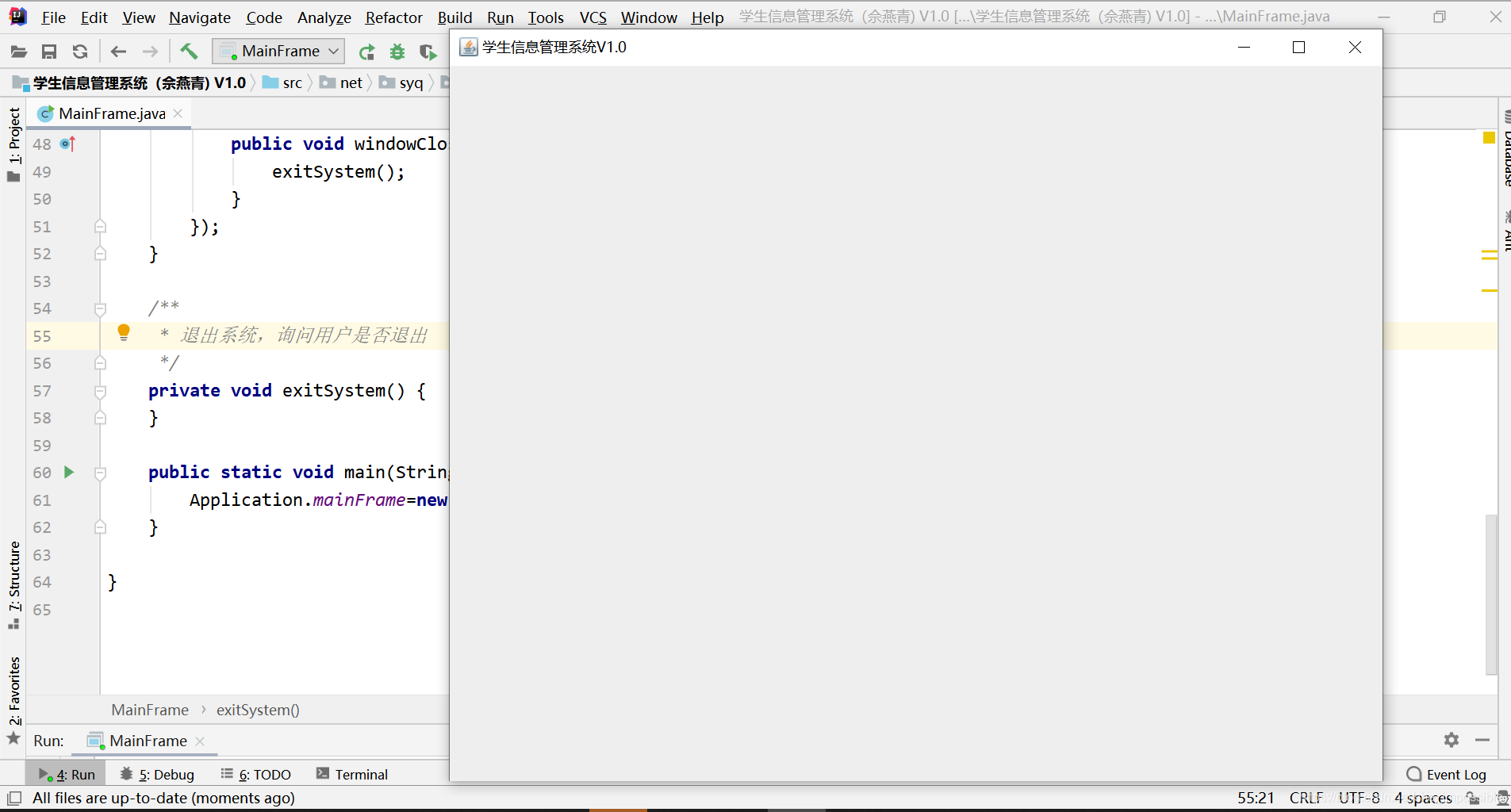Select the src breadcrumb folder
1511x812 pixels.
(x=282, y=82)
